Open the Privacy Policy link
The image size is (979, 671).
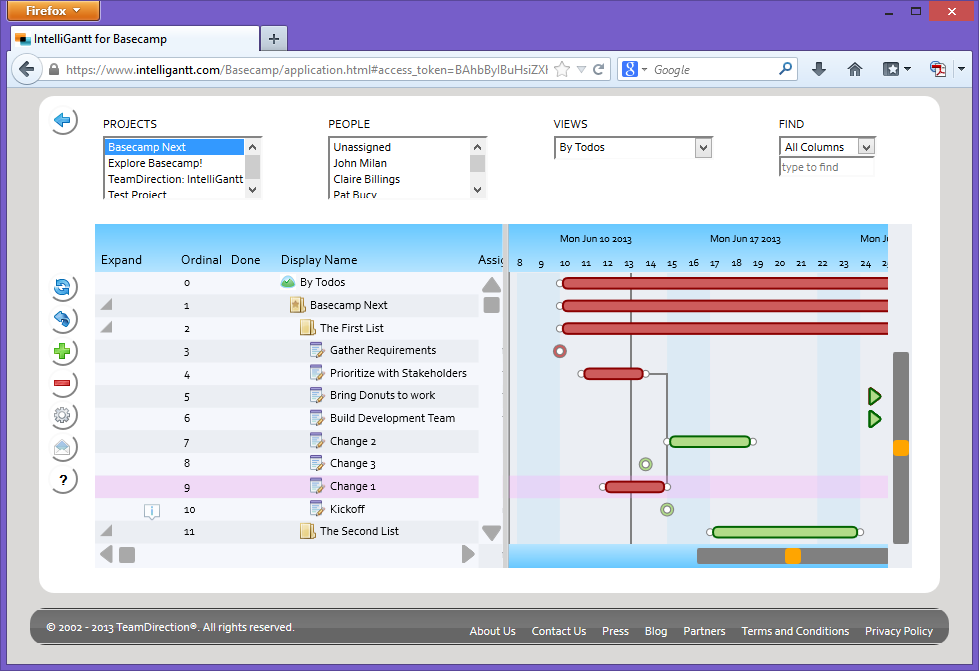[x=898, y=631]
